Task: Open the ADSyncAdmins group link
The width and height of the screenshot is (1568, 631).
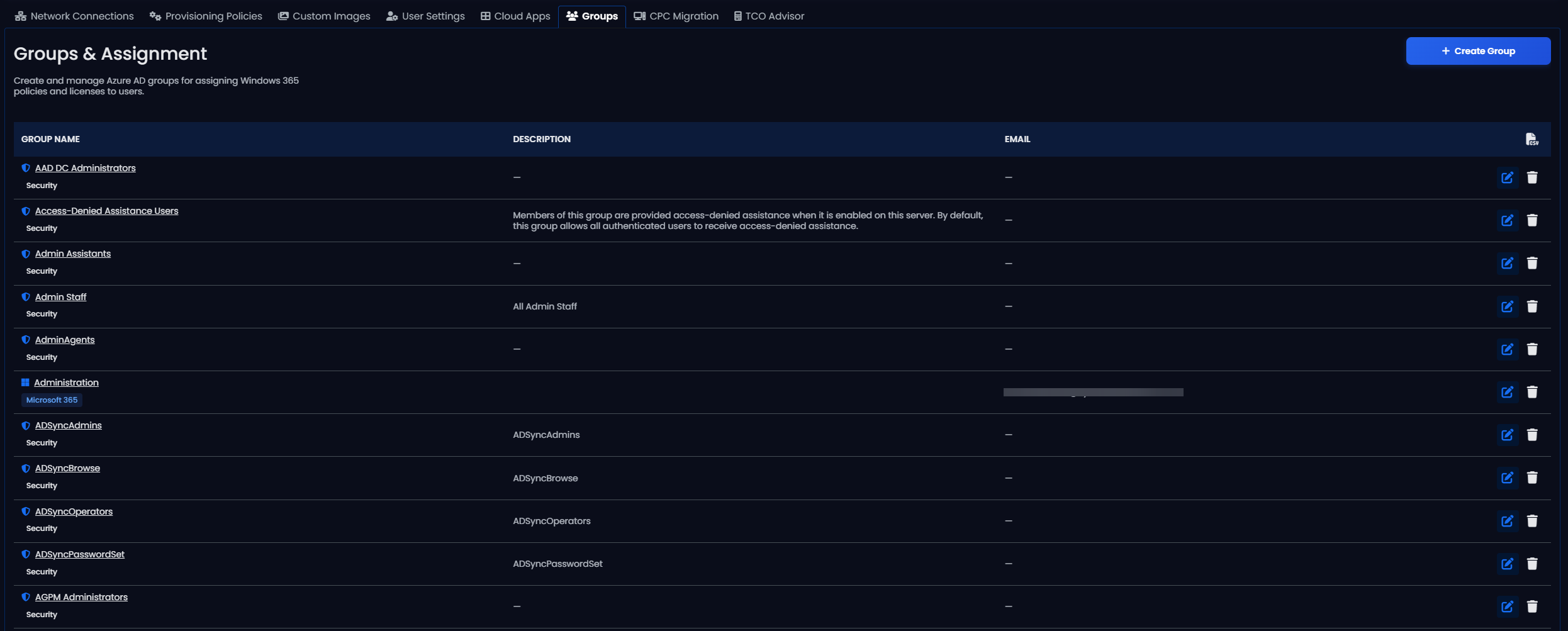Action: coord(69,425)
